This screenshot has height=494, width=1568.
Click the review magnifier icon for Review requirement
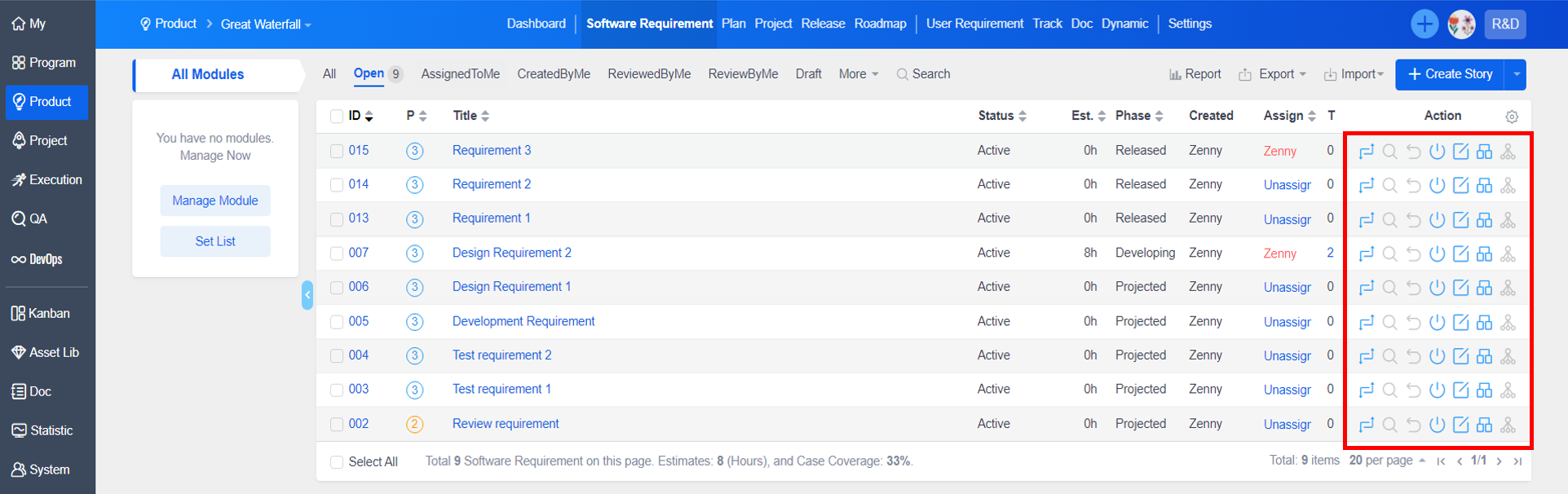click(x=1390, y=425)
